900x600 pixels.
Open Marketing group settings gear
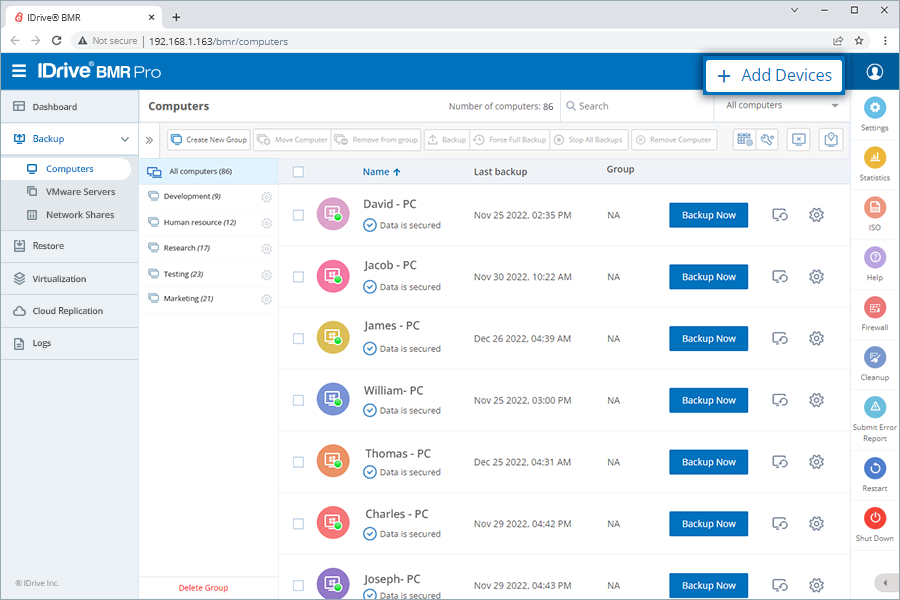(x=266, y=299)
